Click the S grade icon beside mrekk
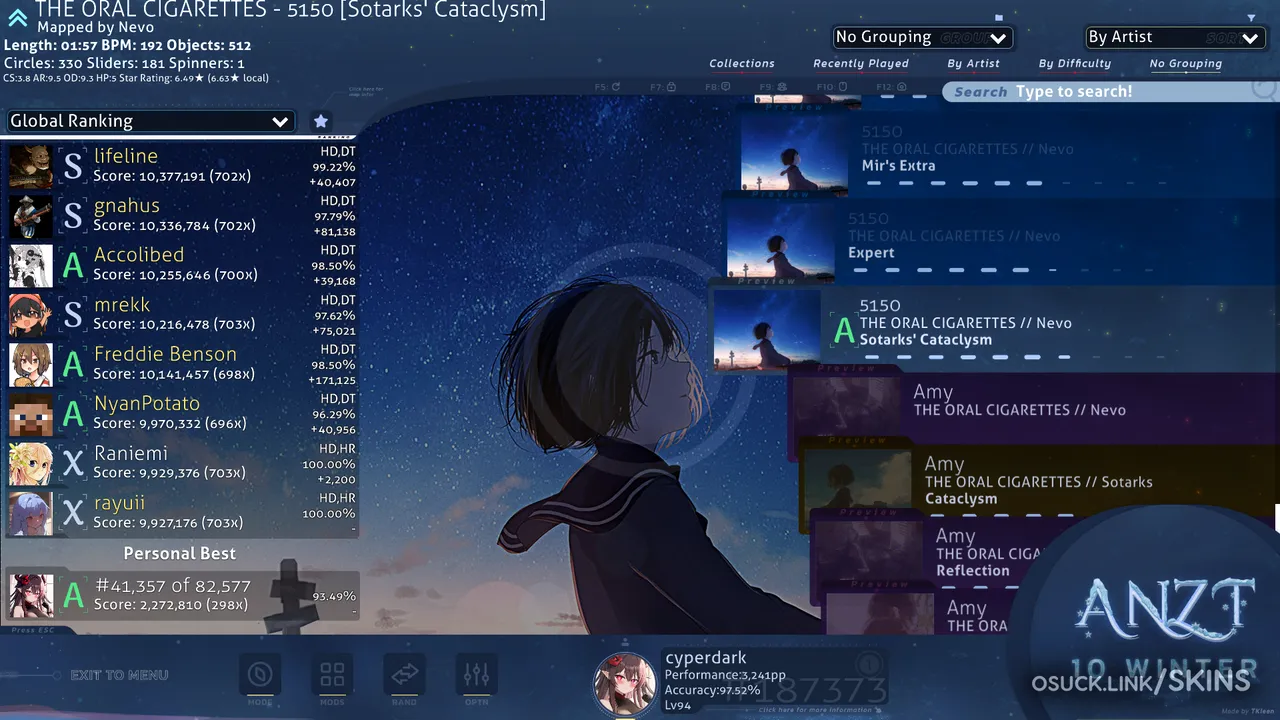The height and width of the screenshot is (720, 1280). click(73, 315)
